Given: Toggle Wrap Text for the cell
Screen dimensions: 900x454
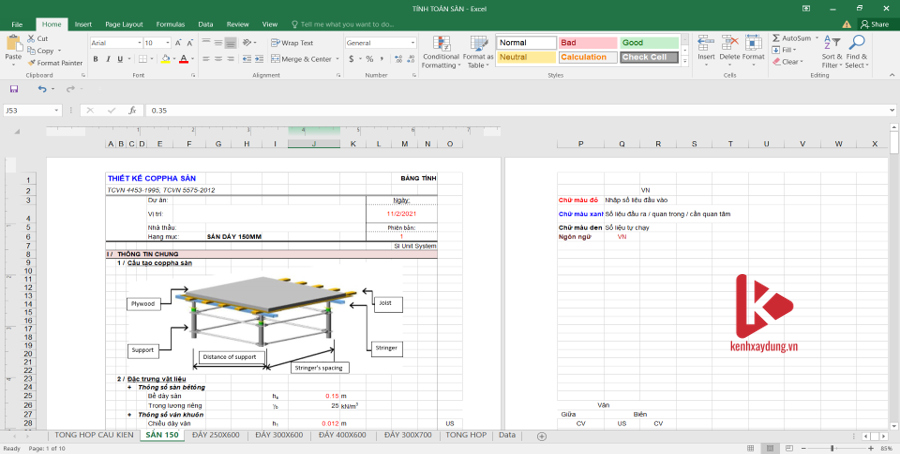Looking at the screenshot, I should 292,43.
